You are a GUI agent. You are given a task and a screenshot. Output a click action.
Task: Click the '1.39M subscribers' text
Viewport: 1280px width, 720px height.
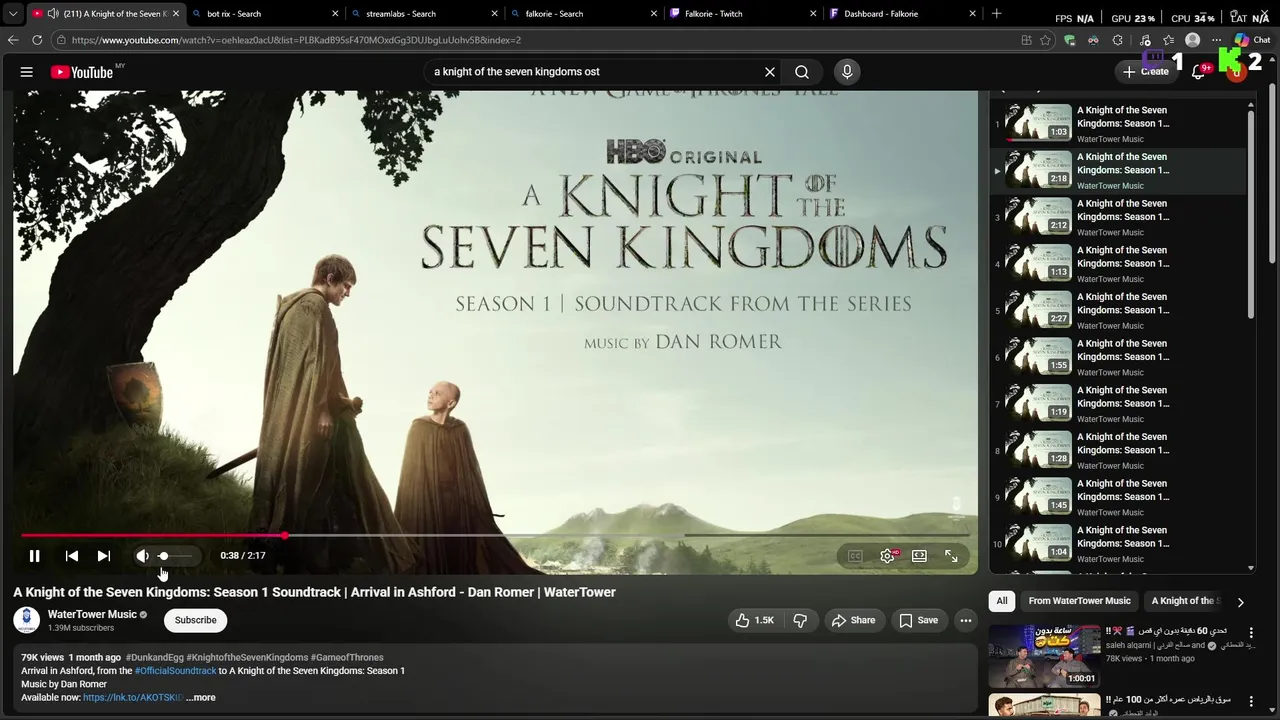[x=81, y=628]
